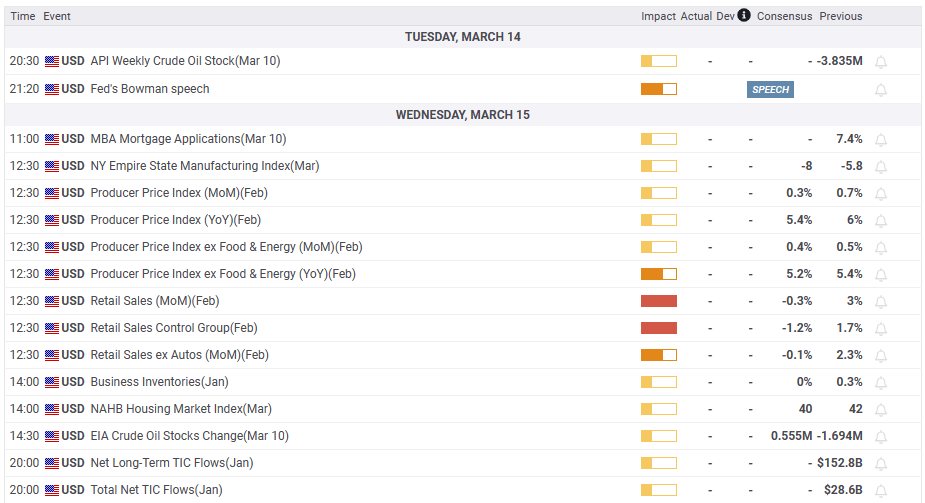Click impact bar for Retail Sales (MoM)
Screen dimensions: 925x503
click(659, 301)
